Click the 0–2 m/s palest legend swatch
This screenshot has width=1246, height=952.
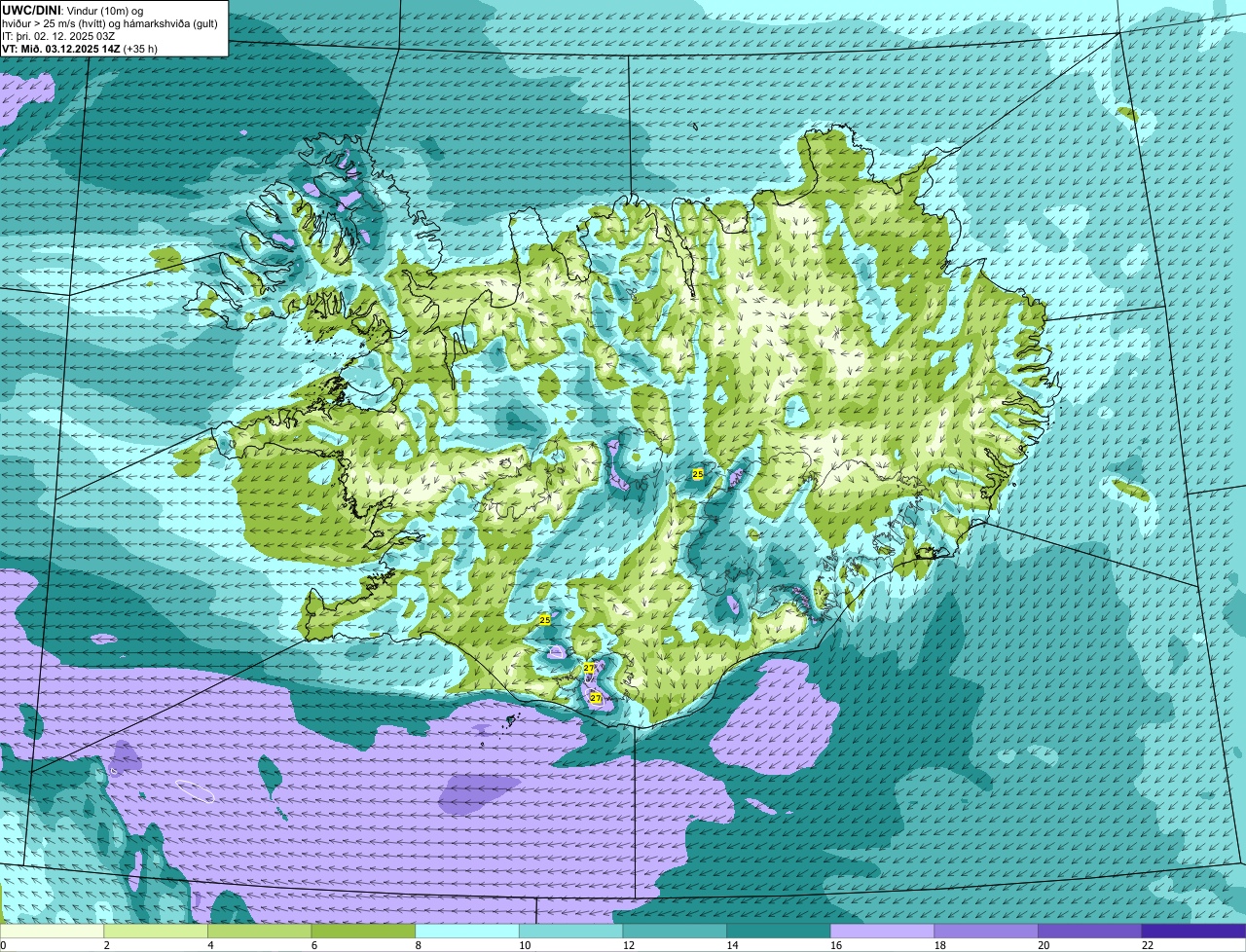click(52, 931)
